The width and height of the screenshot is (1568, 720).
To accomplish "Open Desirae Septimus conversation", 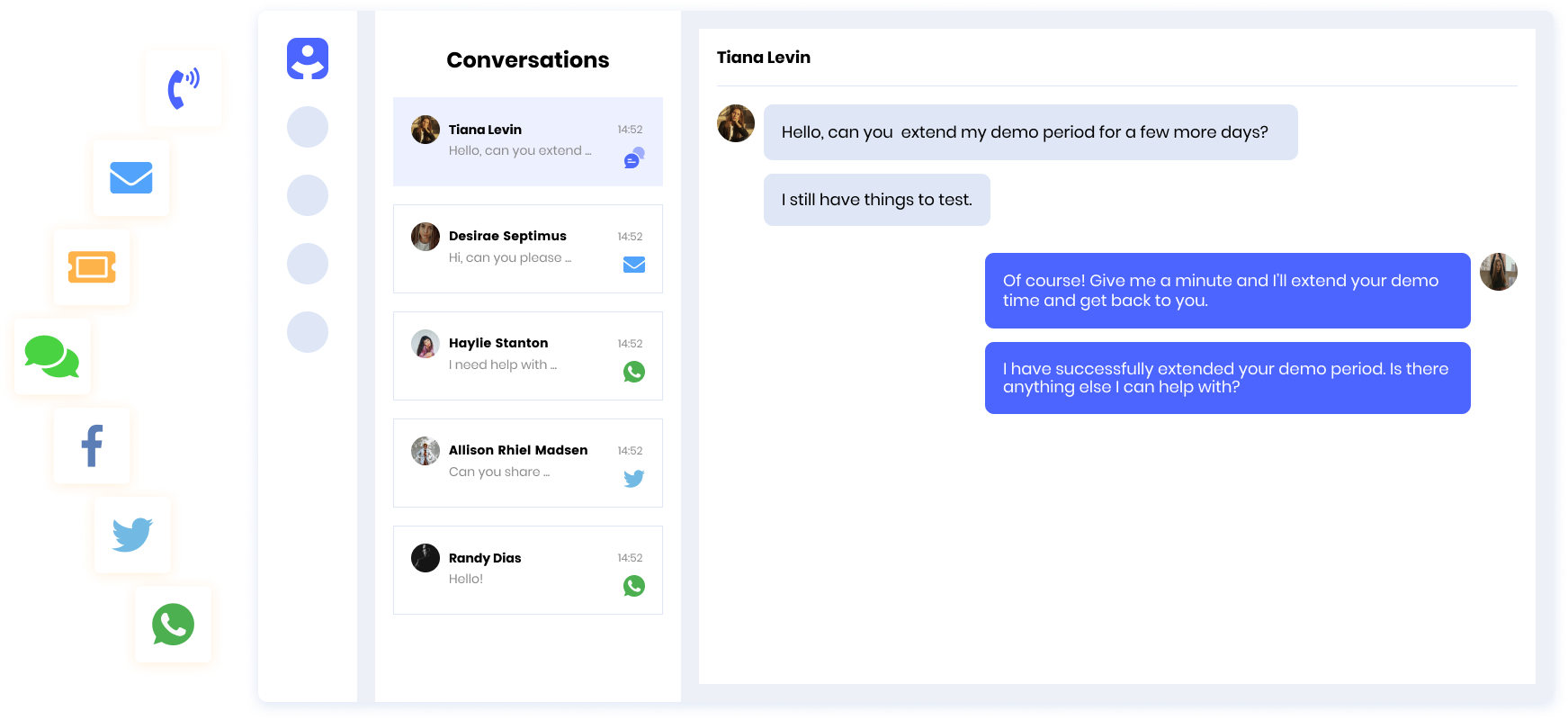I will pyautogui.click(x=527, y=248).
